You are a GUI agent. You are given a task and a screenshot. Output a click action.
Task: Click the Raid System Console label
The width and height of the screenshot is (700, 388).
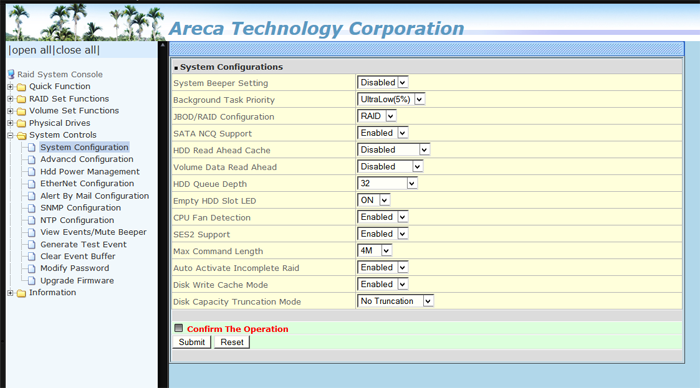(x=60, y=74)
